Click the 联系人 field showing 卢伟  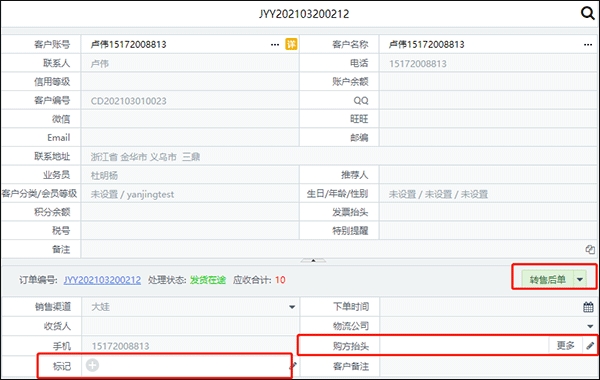[190, 63]
